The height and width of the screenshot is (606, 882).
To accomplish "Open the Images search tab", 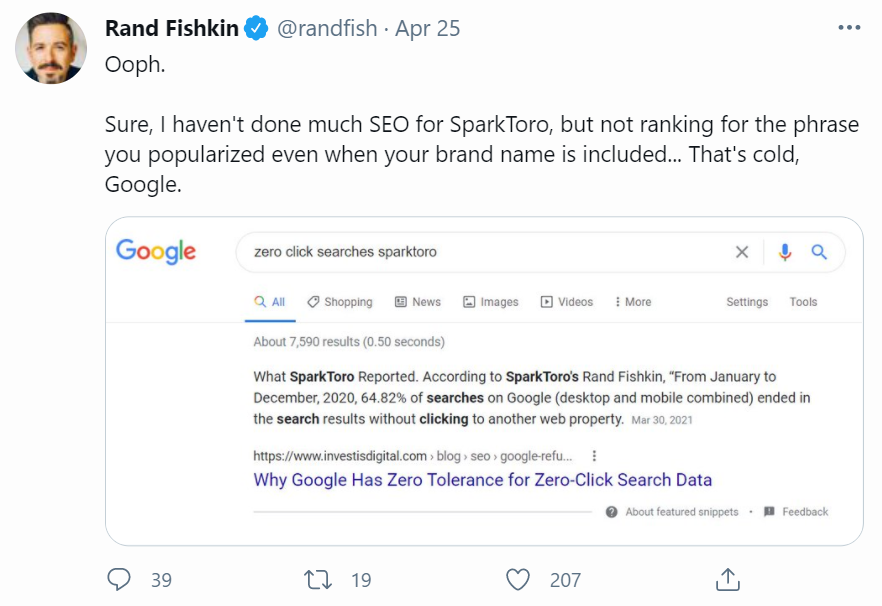I will [491, 302].
